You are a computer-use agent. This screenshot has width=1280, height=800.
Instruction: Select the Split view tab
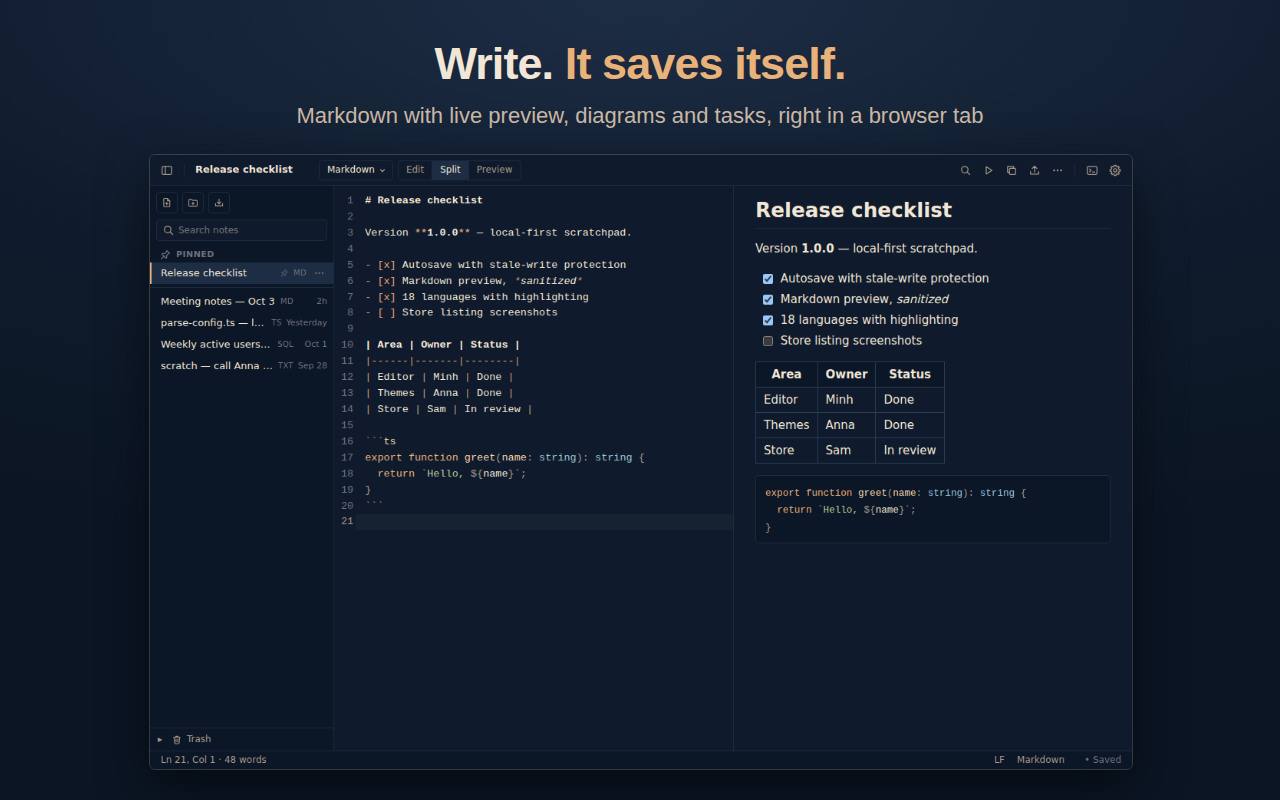click(451, 170)
